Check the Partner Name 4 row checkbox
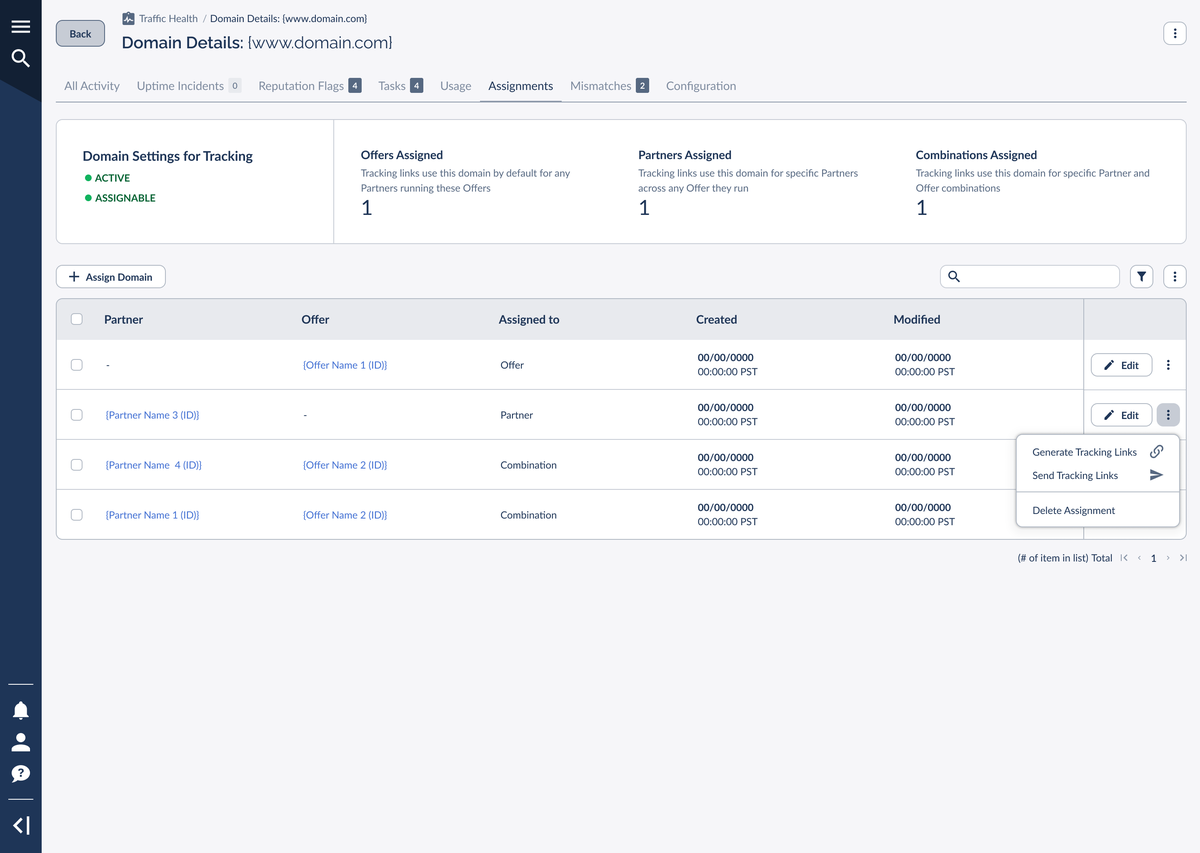The height and width of the screenshot is (853, 1200). tap(77, 465)
